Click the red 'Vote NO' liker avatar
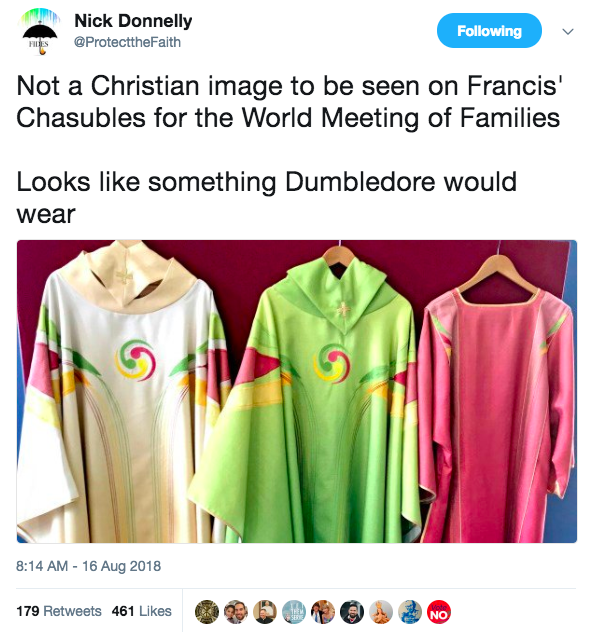This screenshot has width=597, height=632. click(439, 612)
